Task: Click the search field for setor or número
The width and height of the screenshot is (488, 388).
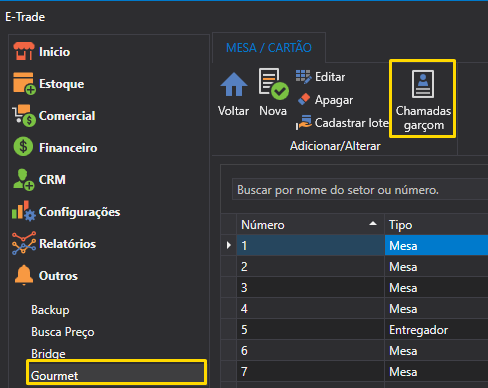Action: (x=360, y=190)
